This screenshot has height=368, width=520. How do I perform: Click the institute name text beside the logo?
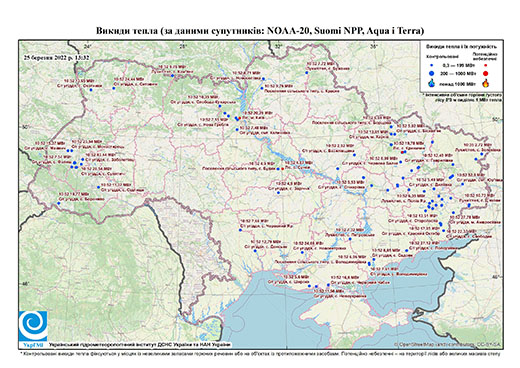pos(139,344)
